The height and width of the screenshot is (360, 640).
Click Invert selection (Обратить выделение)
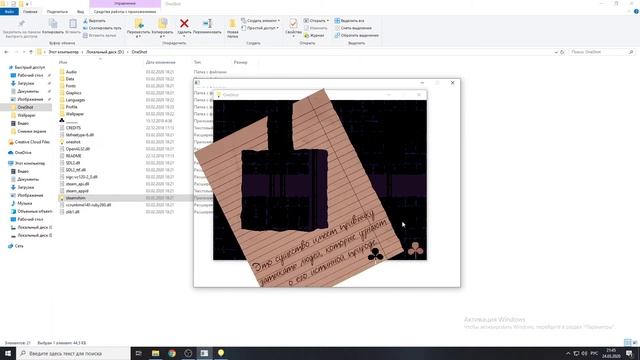coord(356,36)
